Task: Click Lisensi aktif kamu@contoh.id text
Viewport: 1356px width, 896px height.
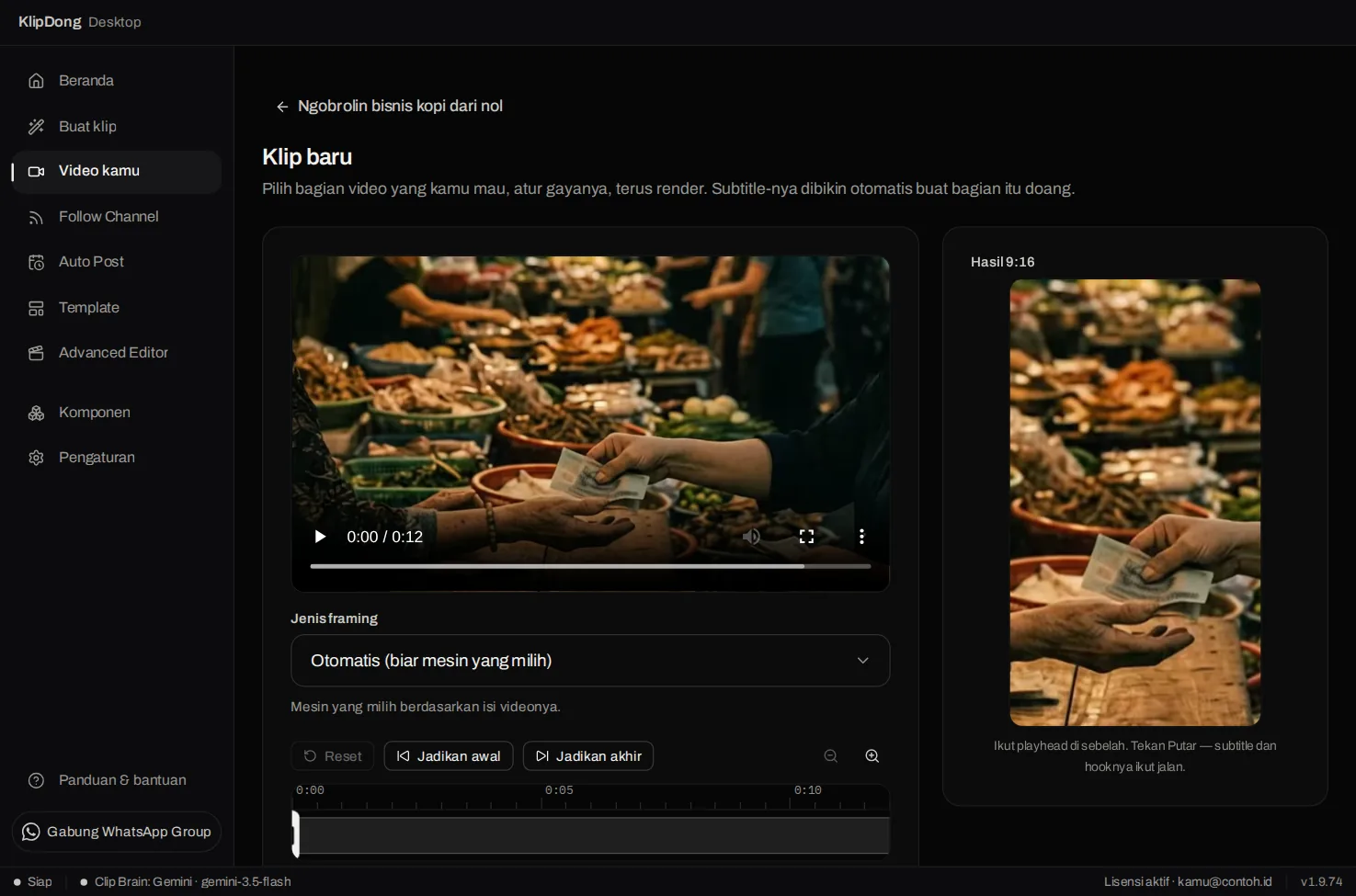Action: click(x=1188, y=881)
